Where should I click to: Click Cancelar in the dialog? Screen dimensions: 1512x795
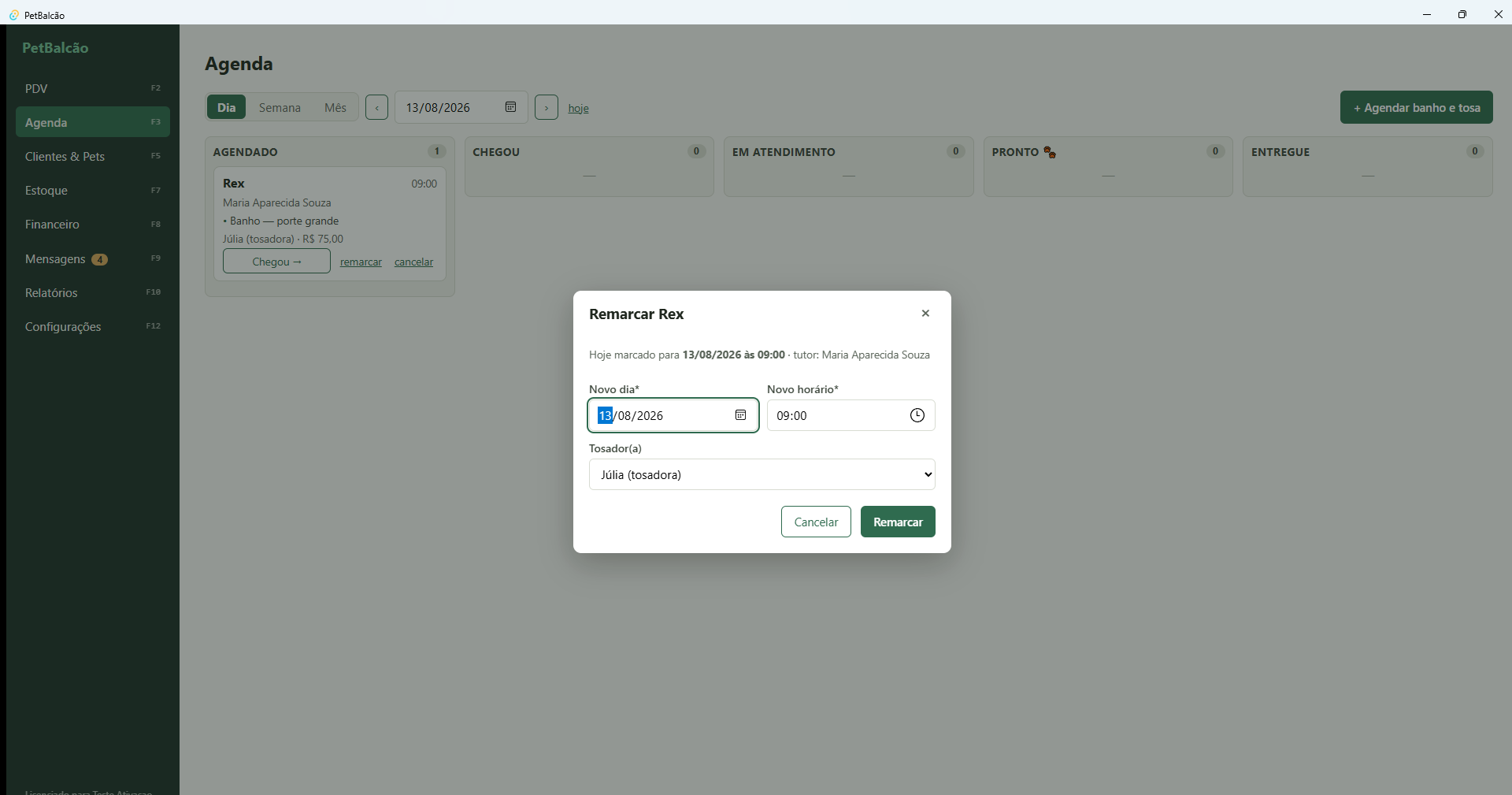click(x=816, y=522)
